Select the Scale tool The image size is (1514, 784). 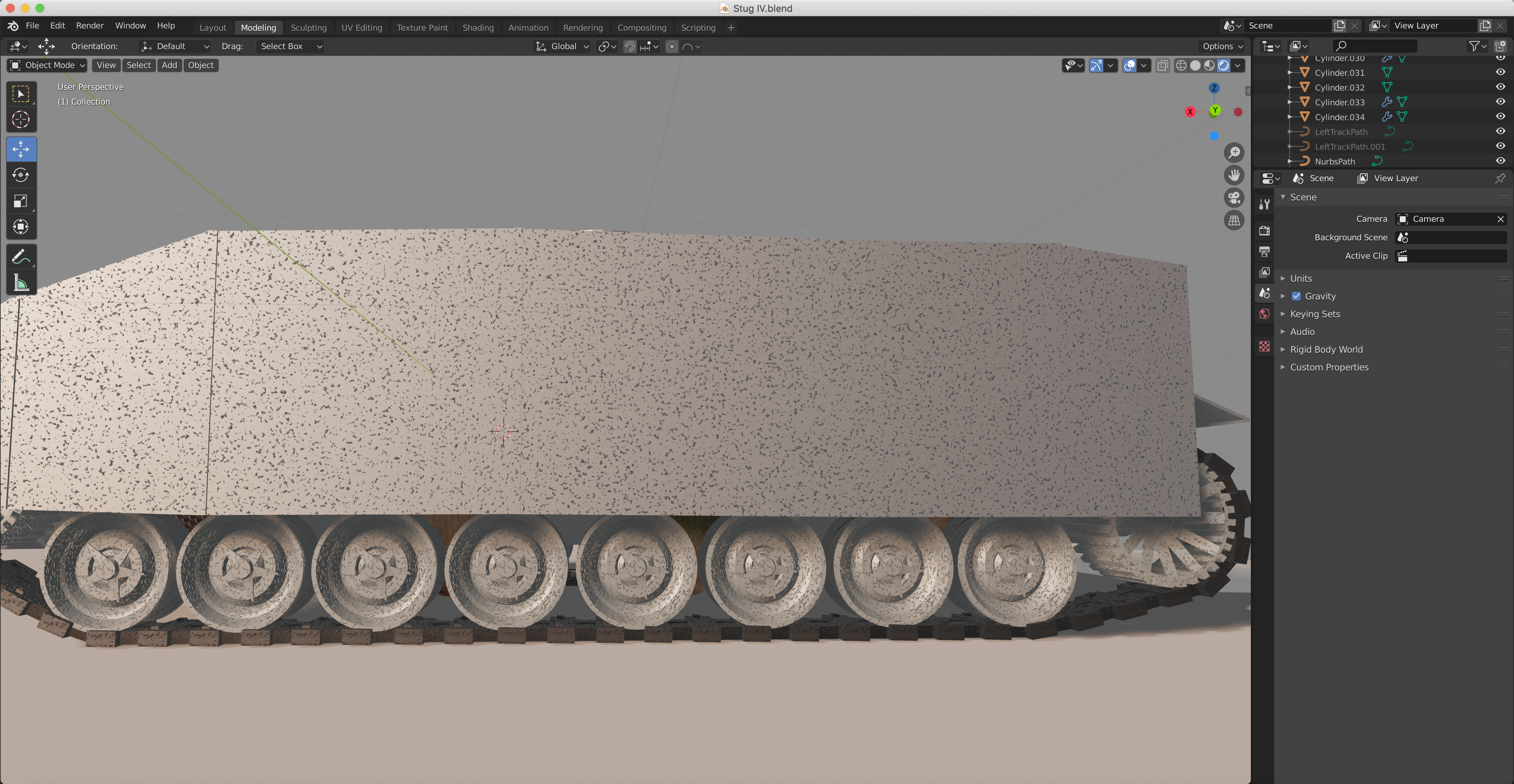[21, 201]
